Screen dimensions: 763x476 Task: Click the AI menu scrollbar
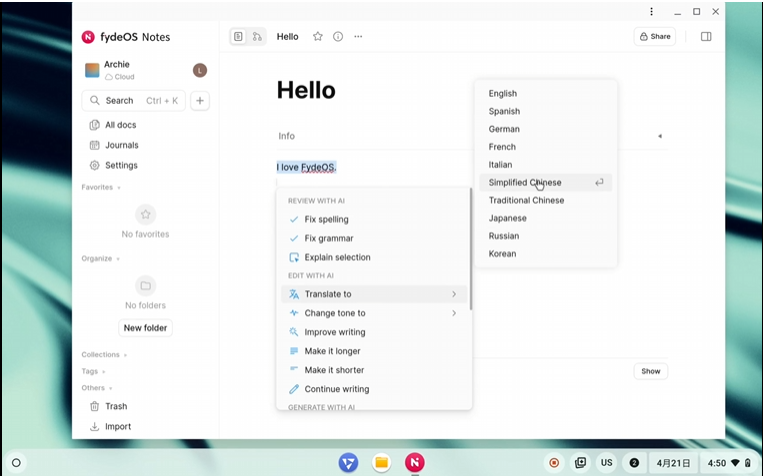471,249
